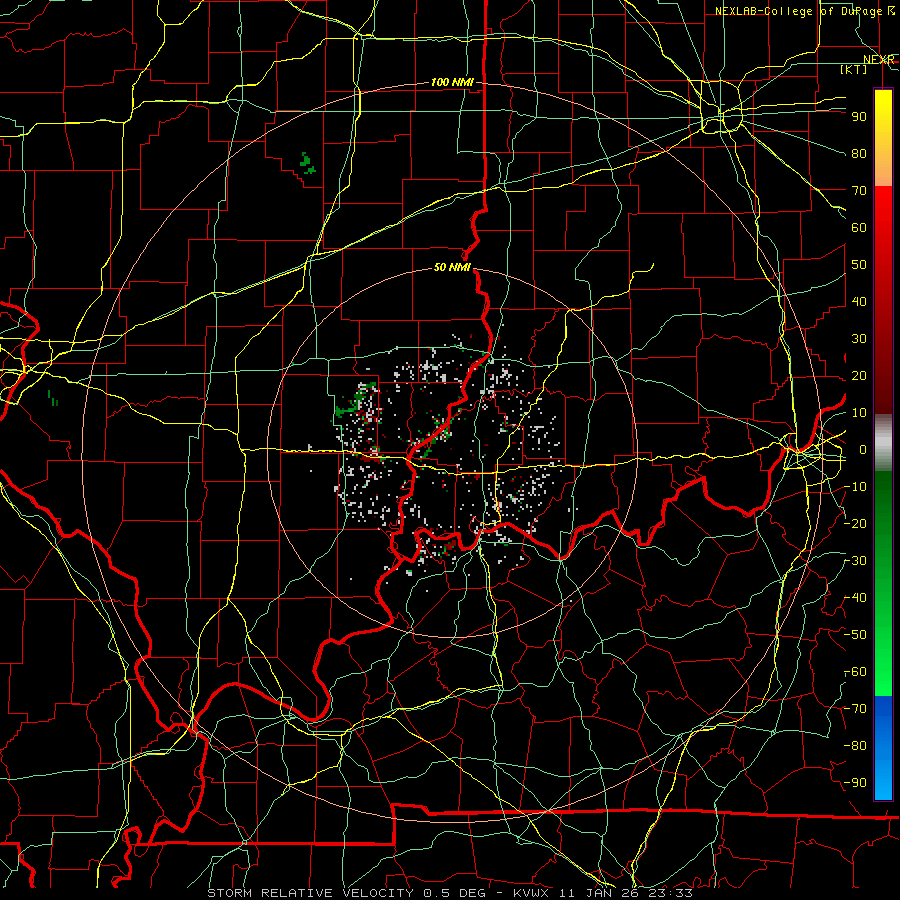Click the Storm Relative Velocity caption text
The width and height of the screenshot is (900, 900).
[x=450, y=893]
